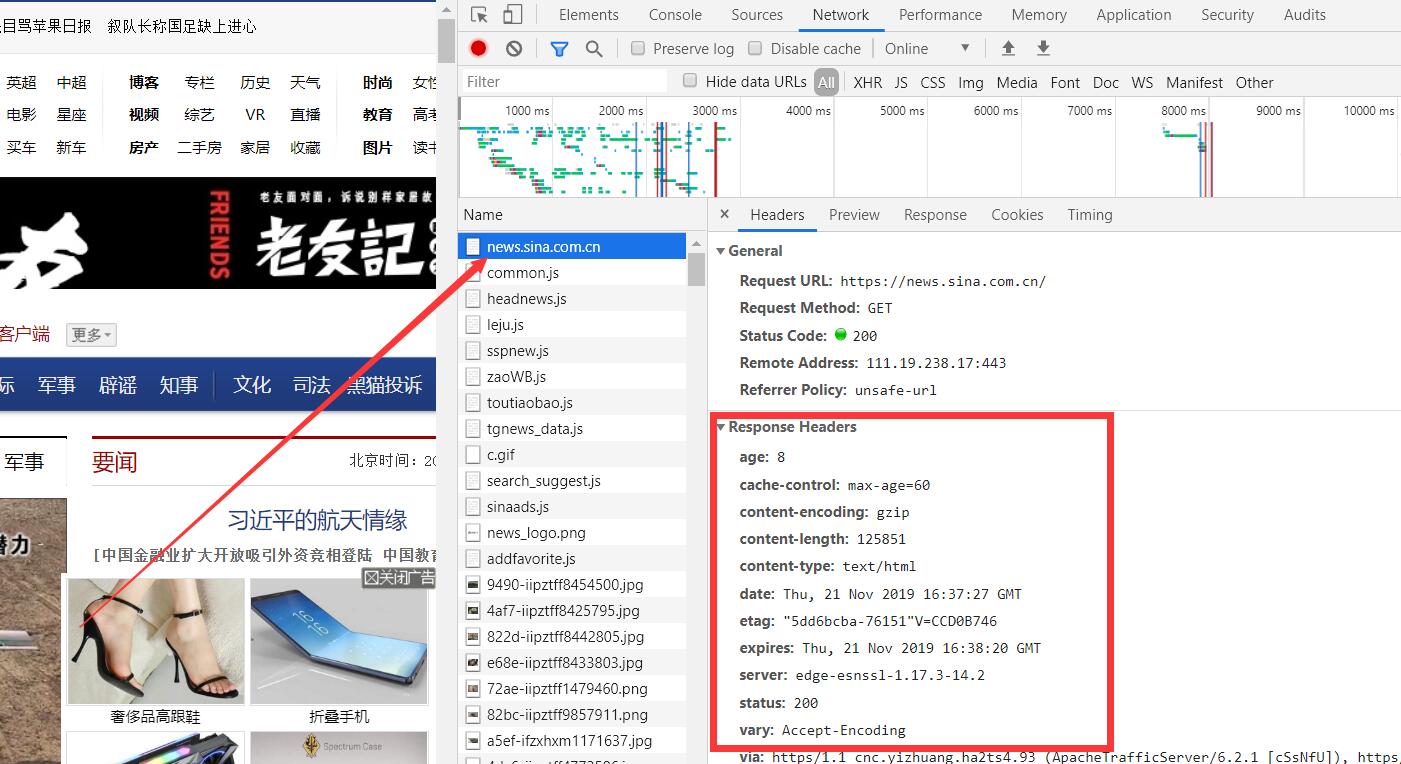Export HAR file download arrow icon
The height and width of the screenshot is (764, 1401).
tap(1043, 48)
